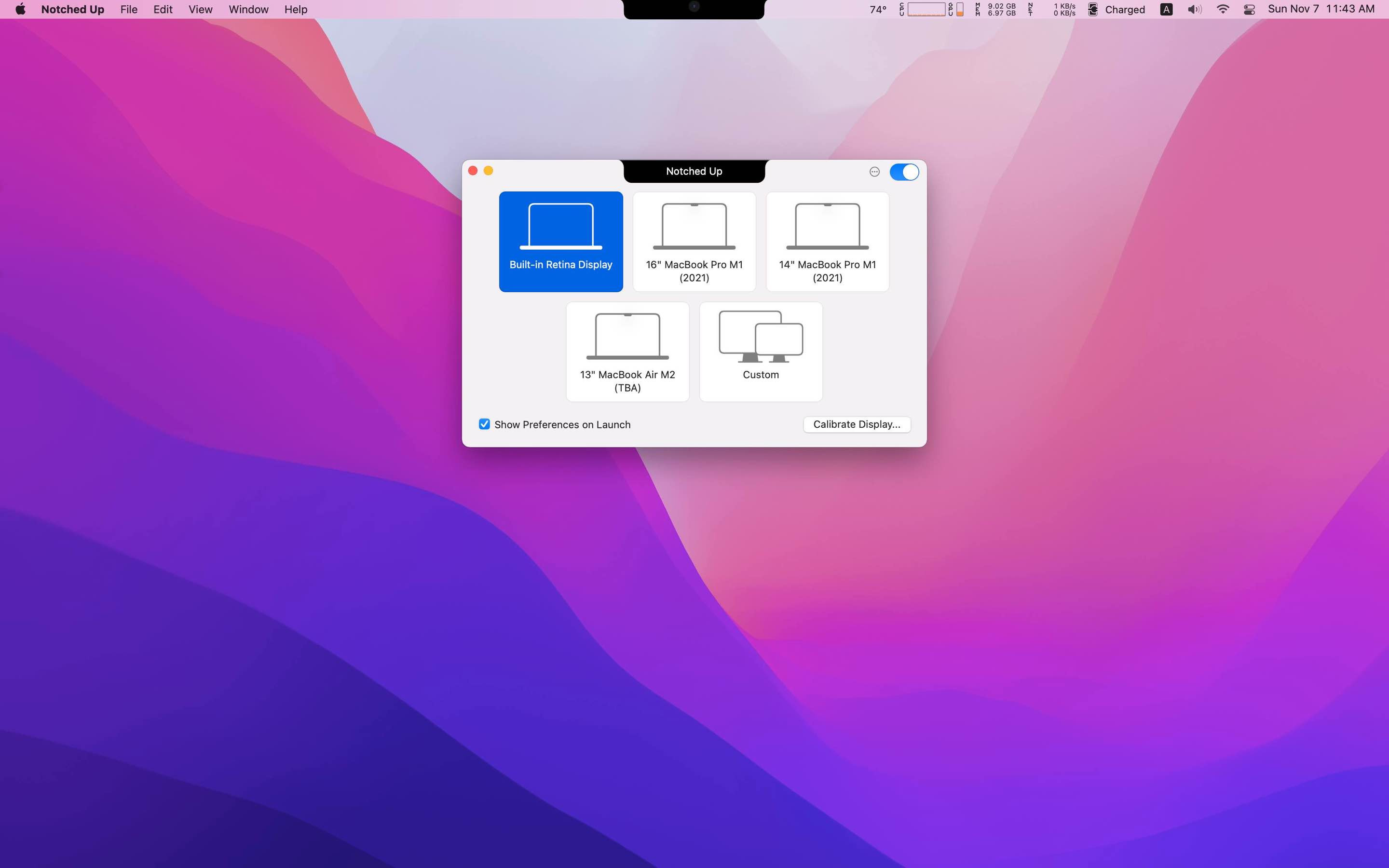Open the Edit menu
This screenshot has width=1389, height=868.
[x=163, y=9]
